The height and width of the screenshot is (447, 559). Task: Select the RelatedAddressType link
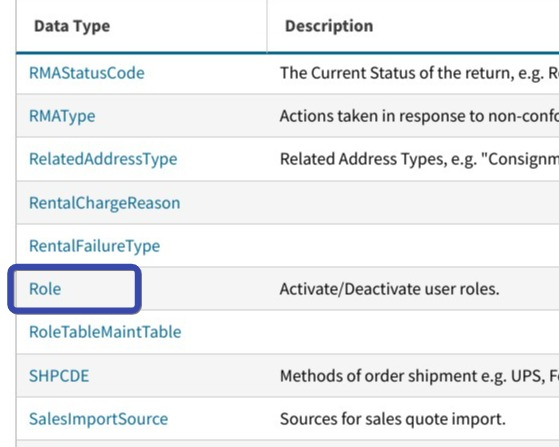[103, 159]
